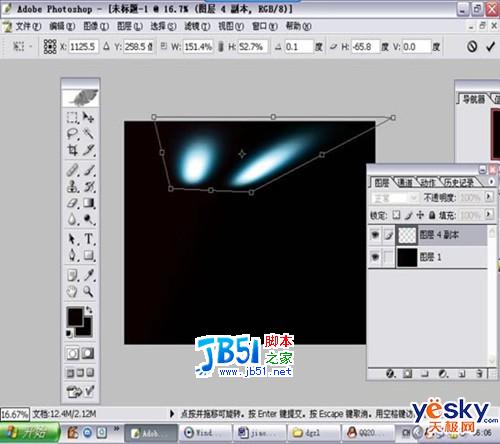
Task: Open the 编辑 menu
Action: [x=62, y=26]
